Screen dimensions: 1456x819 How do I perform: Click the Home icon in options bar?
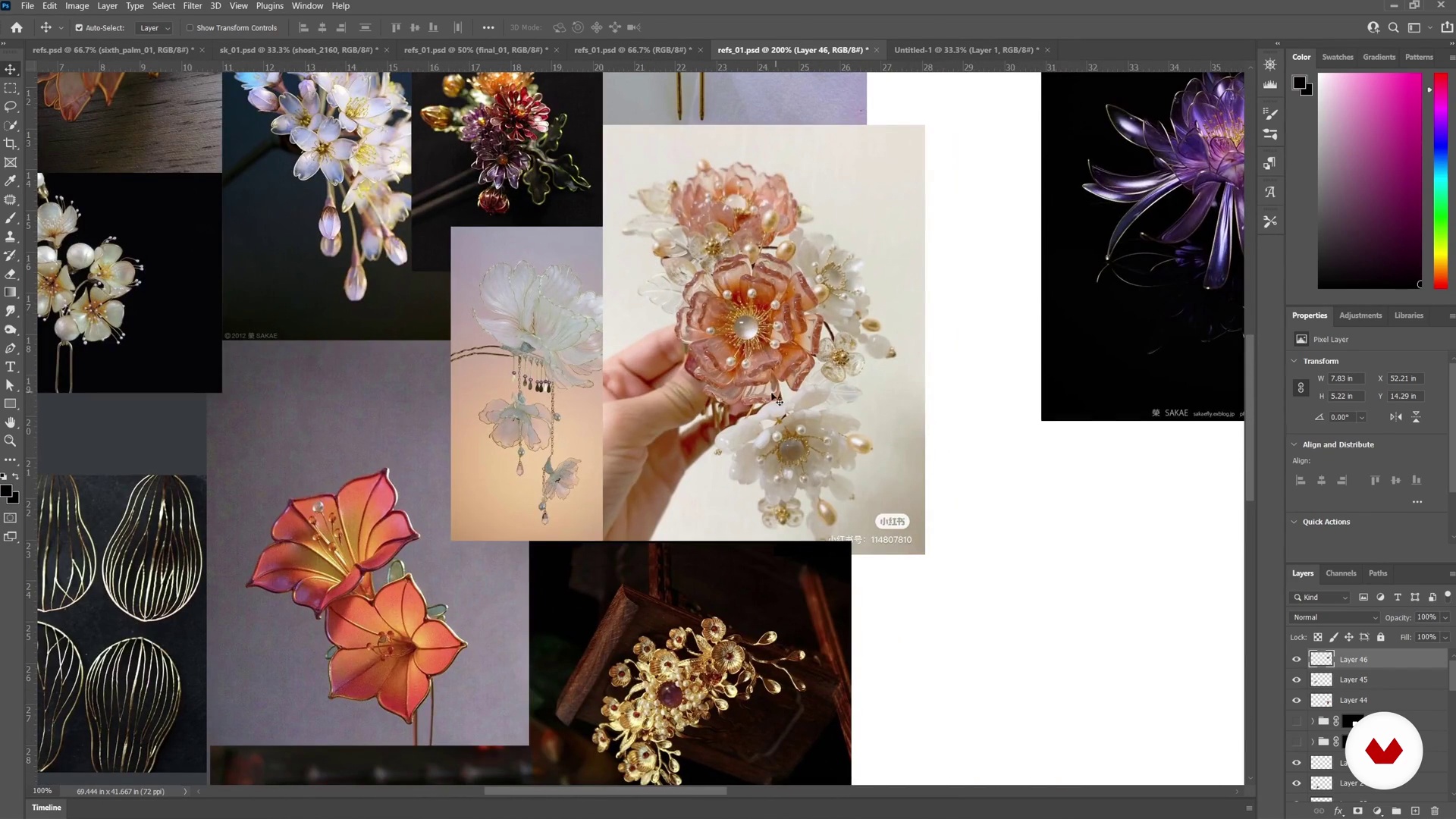(17, 27)
